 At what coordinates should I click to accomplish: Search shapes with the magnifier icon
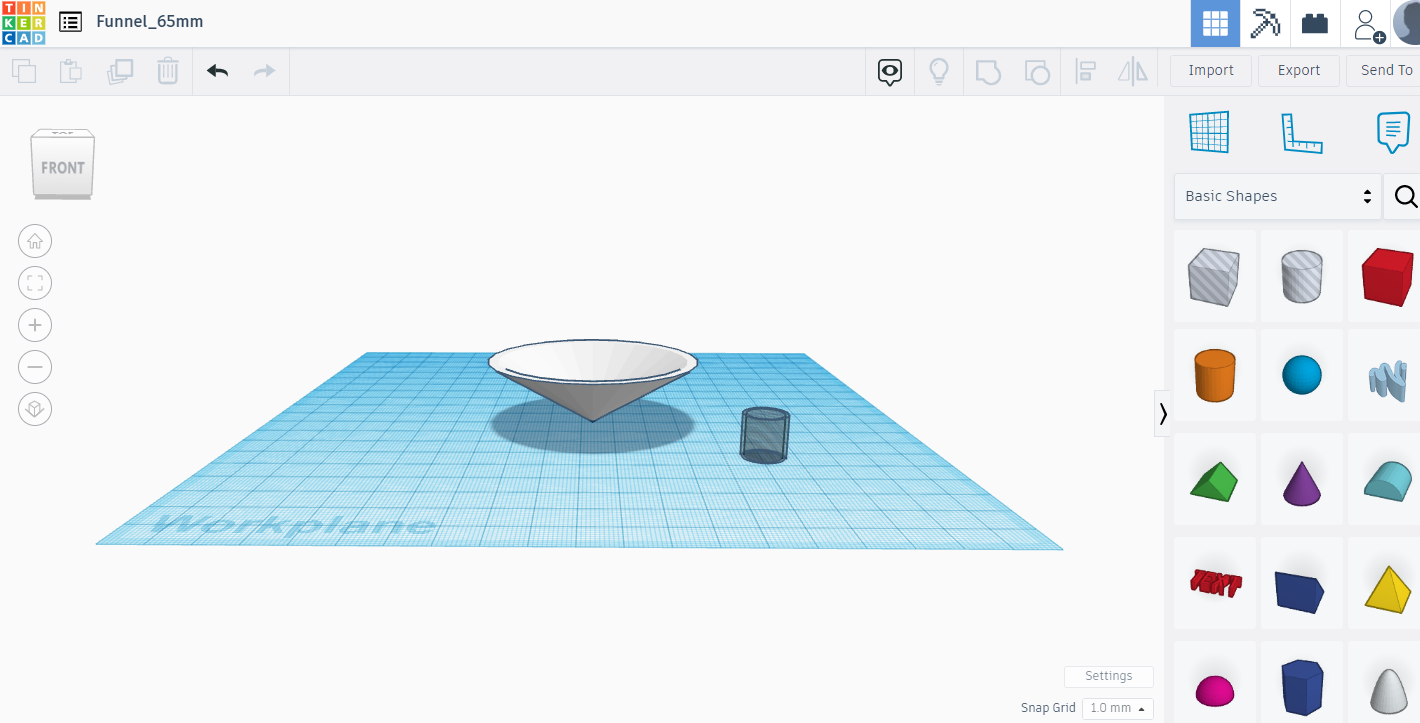click(1404, 196)
